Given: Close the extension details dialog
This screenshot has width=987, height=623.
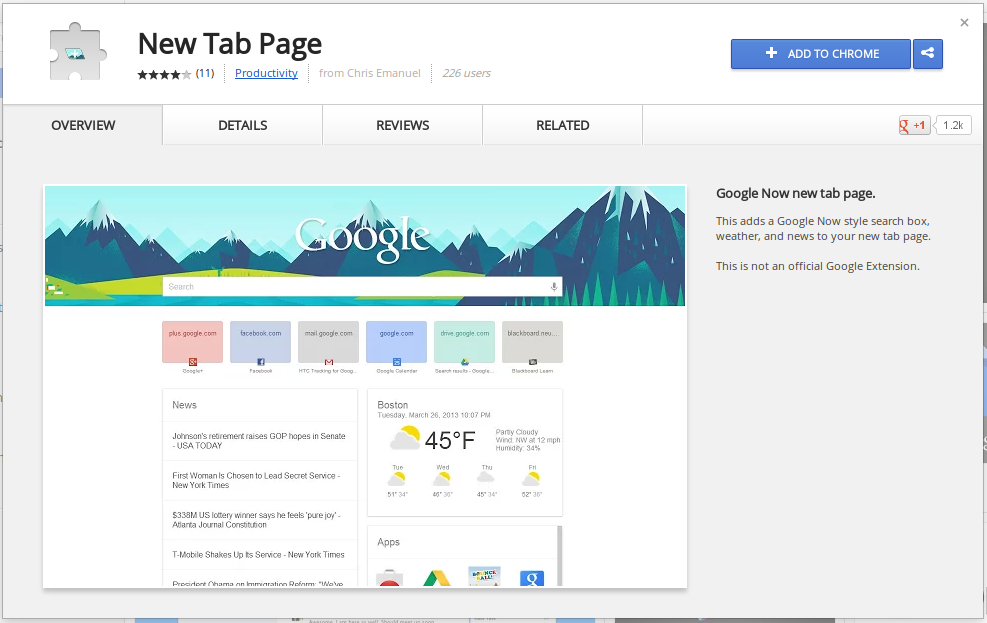Looking at the screenshot, I should pos(964,23).
